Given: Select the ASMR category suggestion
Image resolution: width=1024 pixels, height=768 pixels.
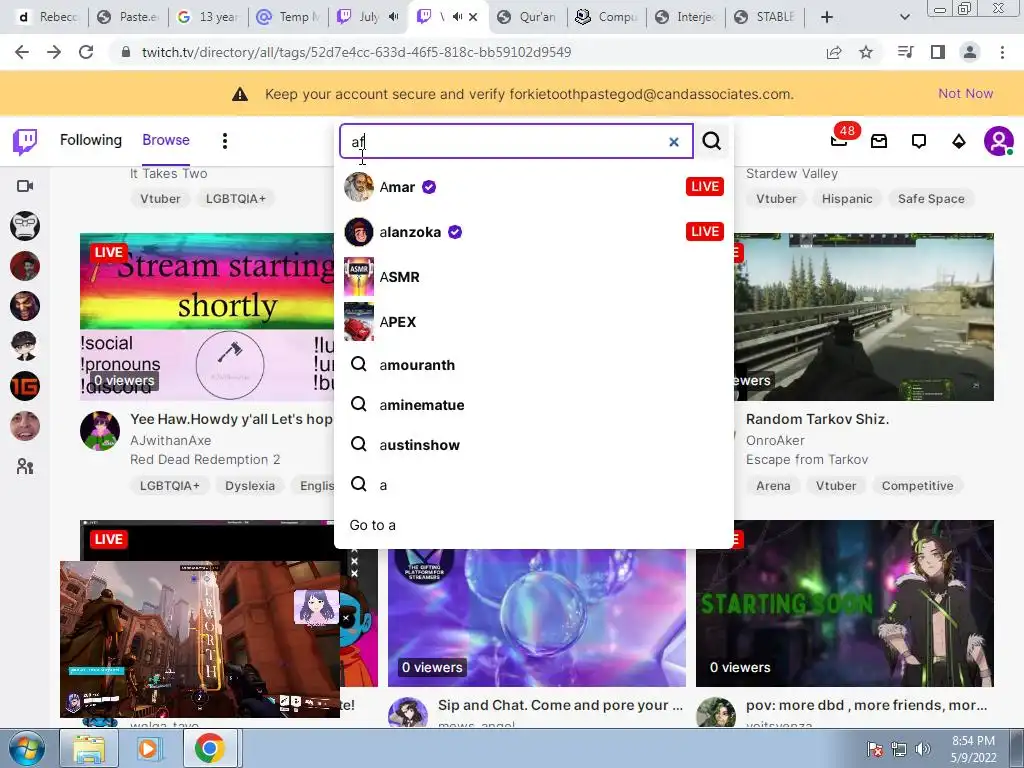Looking at the screenshot, I should click(534, 277).
